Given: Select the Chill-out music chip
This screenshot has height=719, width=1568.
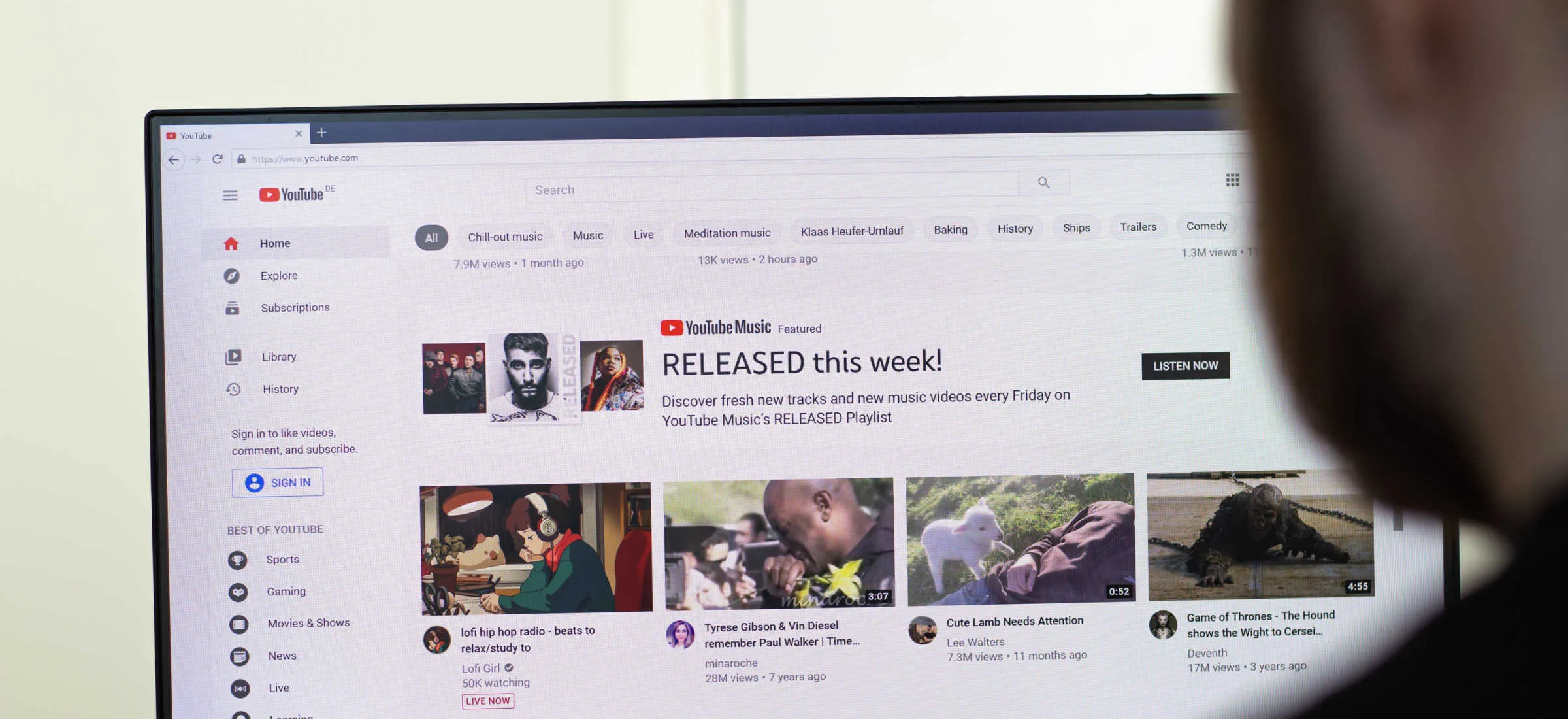Looking at the screenshot, I should 505,237.
